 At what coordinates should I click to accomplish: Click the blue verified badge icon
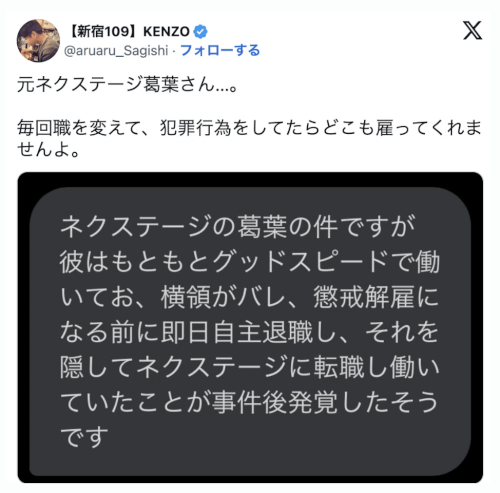pyautogui.click(x=200, y=32)
